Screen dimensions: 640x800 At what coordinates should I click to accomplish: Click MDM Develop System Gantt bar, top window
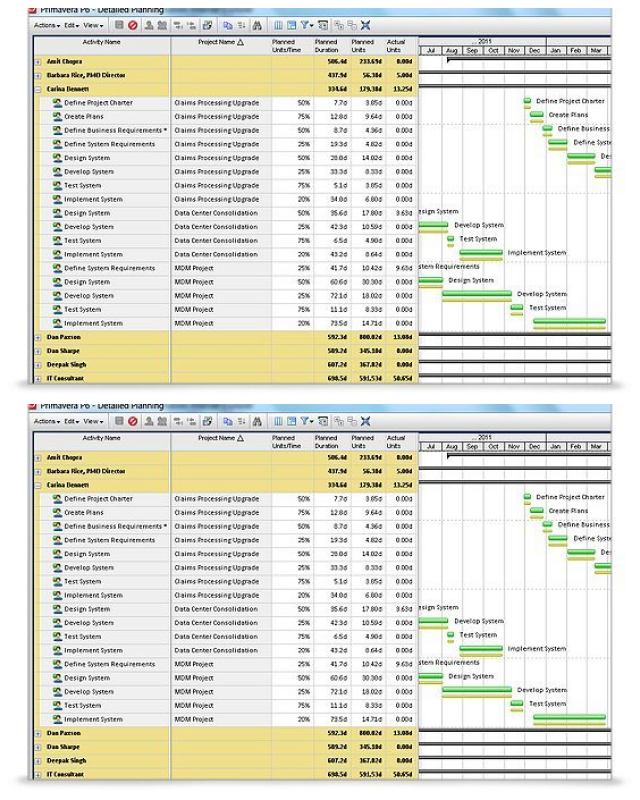click(477, 293)
